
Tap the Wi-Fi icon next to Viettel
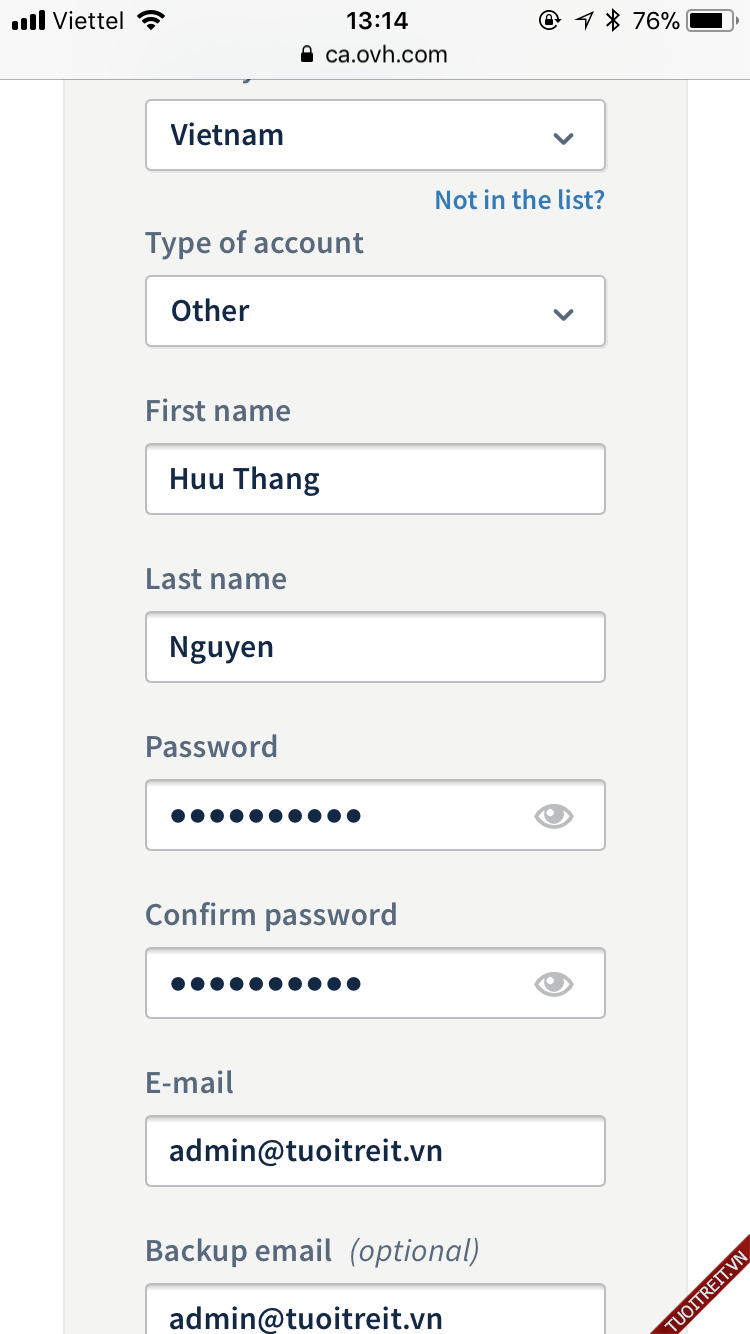151,20
